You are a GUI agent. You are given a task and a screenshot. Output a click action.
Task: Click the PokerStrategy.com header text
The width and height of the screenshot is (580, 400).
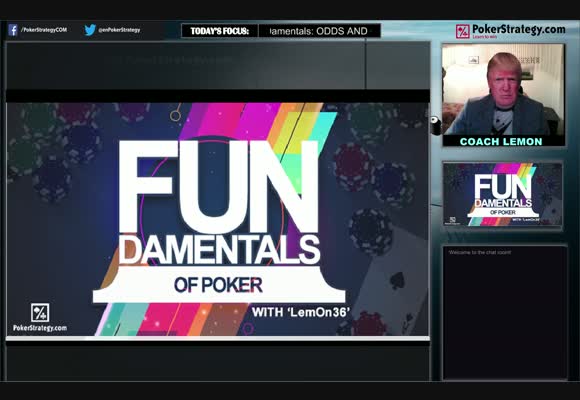pyautogui.click(x=519, y=29)
